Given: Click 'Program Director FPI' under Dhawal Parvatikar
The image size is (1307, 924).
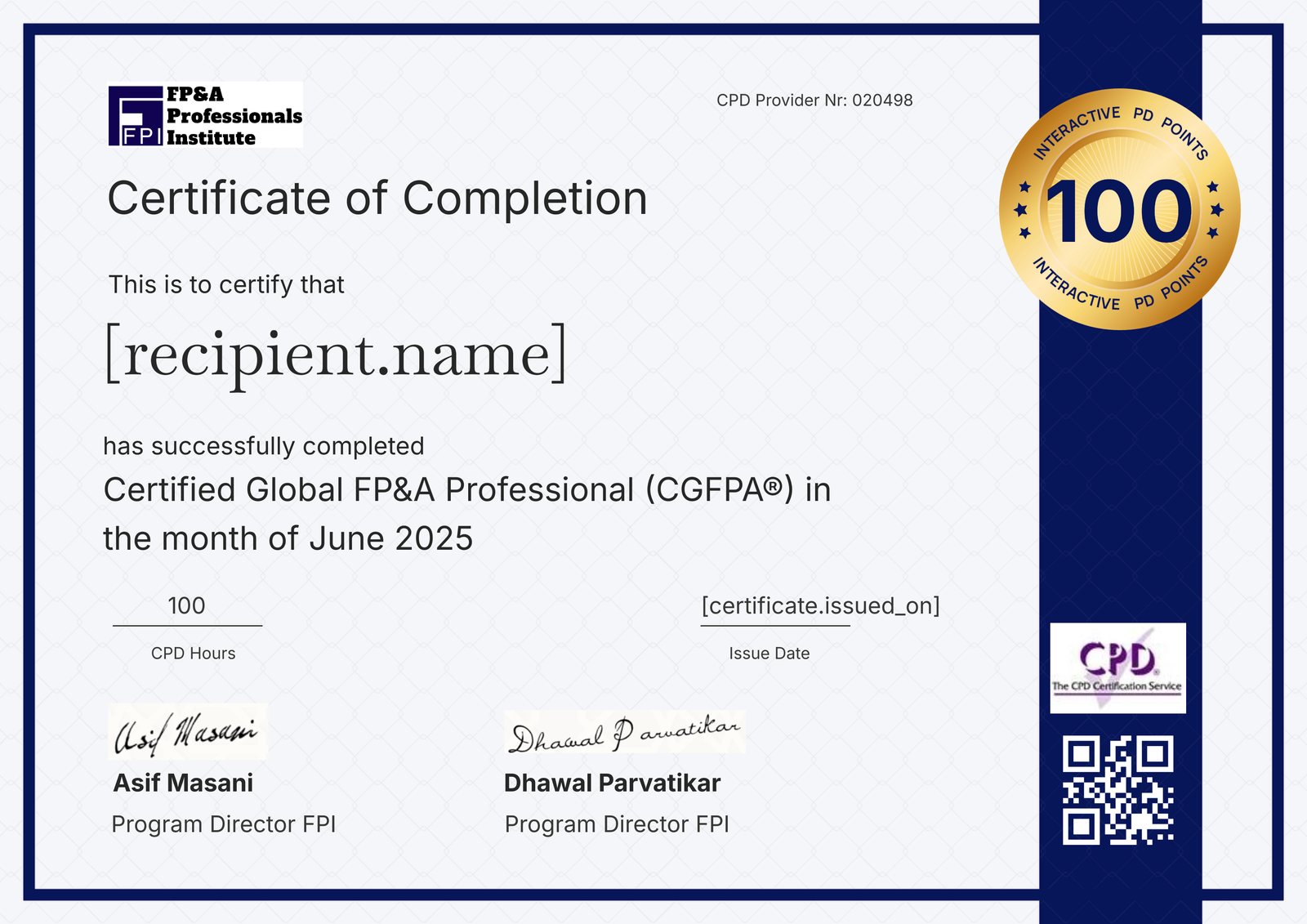Looking at the screenshot, I should (617, 824).
